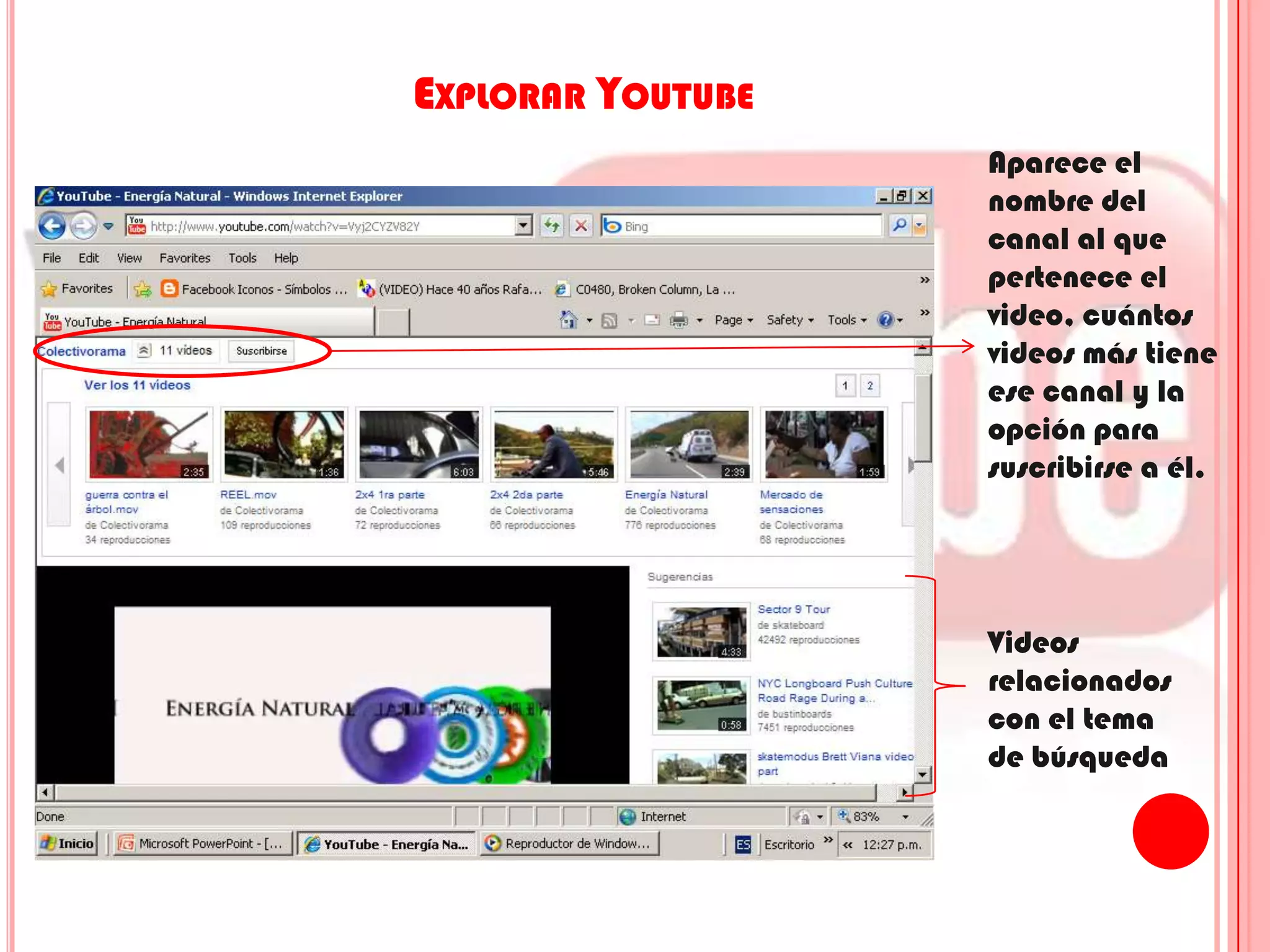Open the Page dropdown menu

click(734, 320)
